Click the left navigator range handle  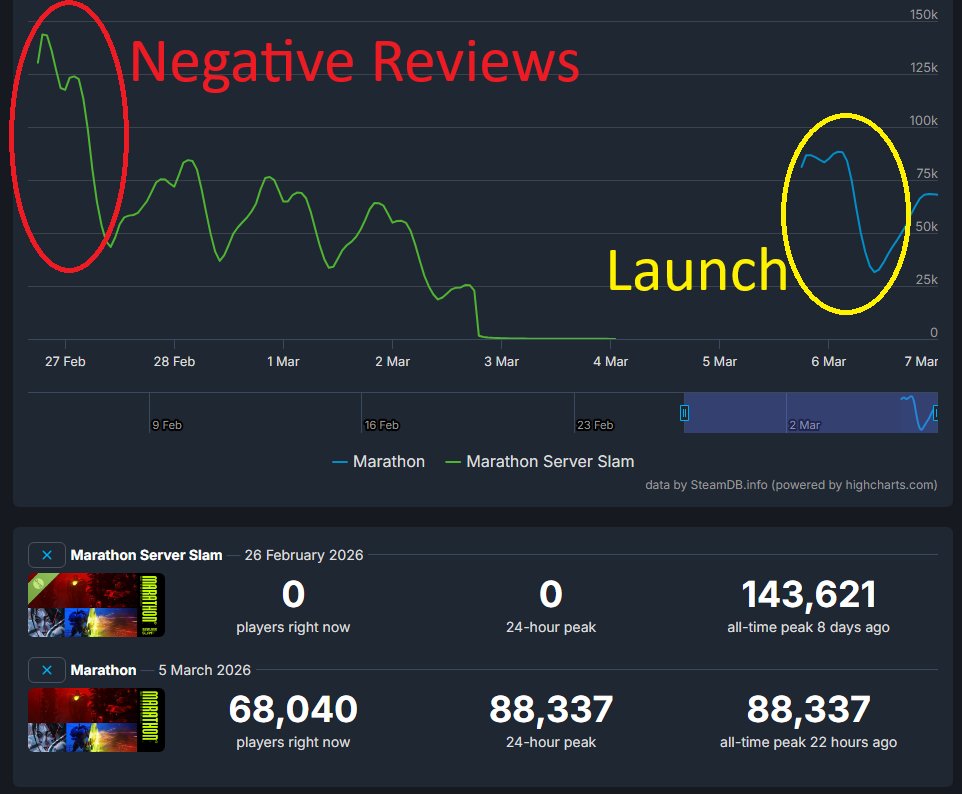(x=684, y=413)
